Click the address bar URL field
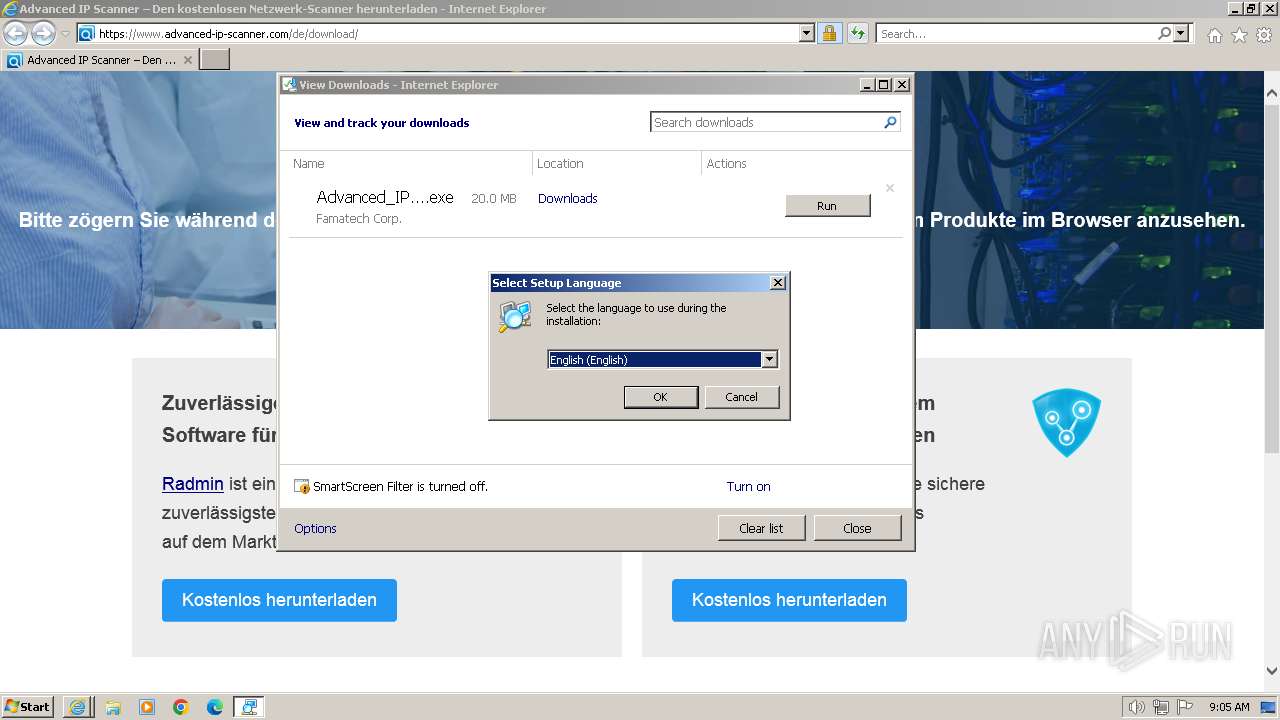The width and height of the screenshot is (1280, 720). tap(447, 33)
